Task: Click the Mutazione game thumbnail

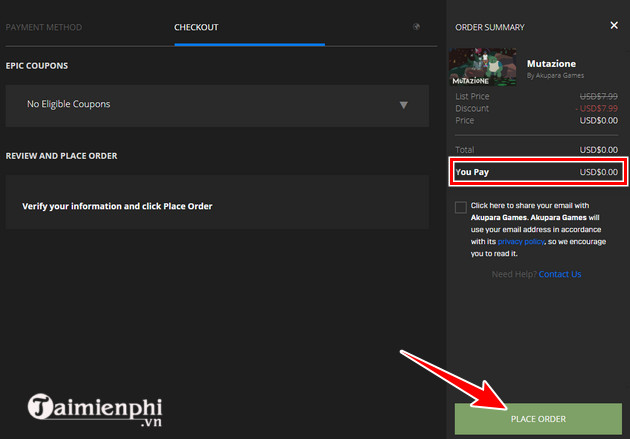Action: 483,67
